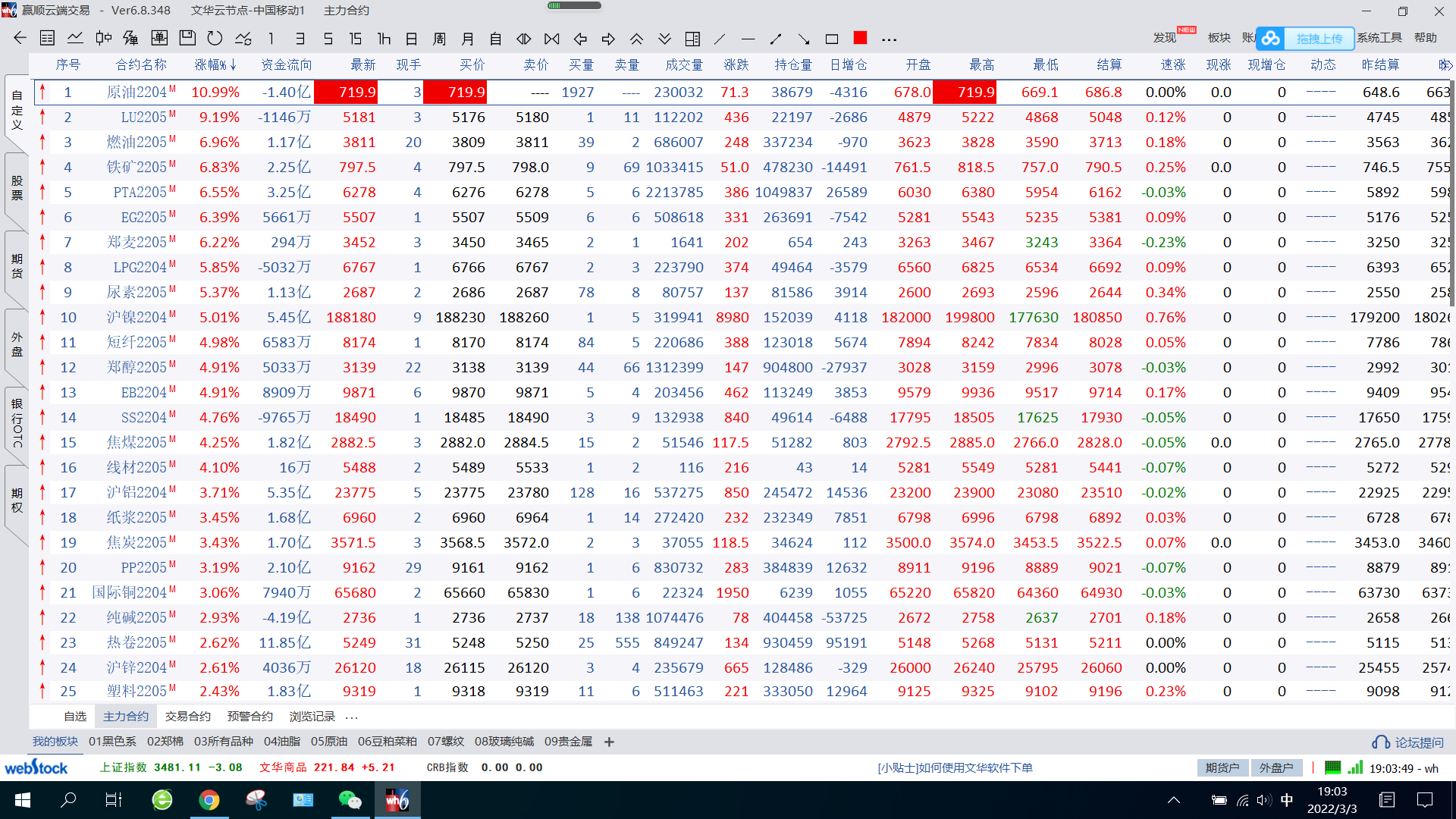
Task: Select the 股票 side tab
Action: click(17, 188)
